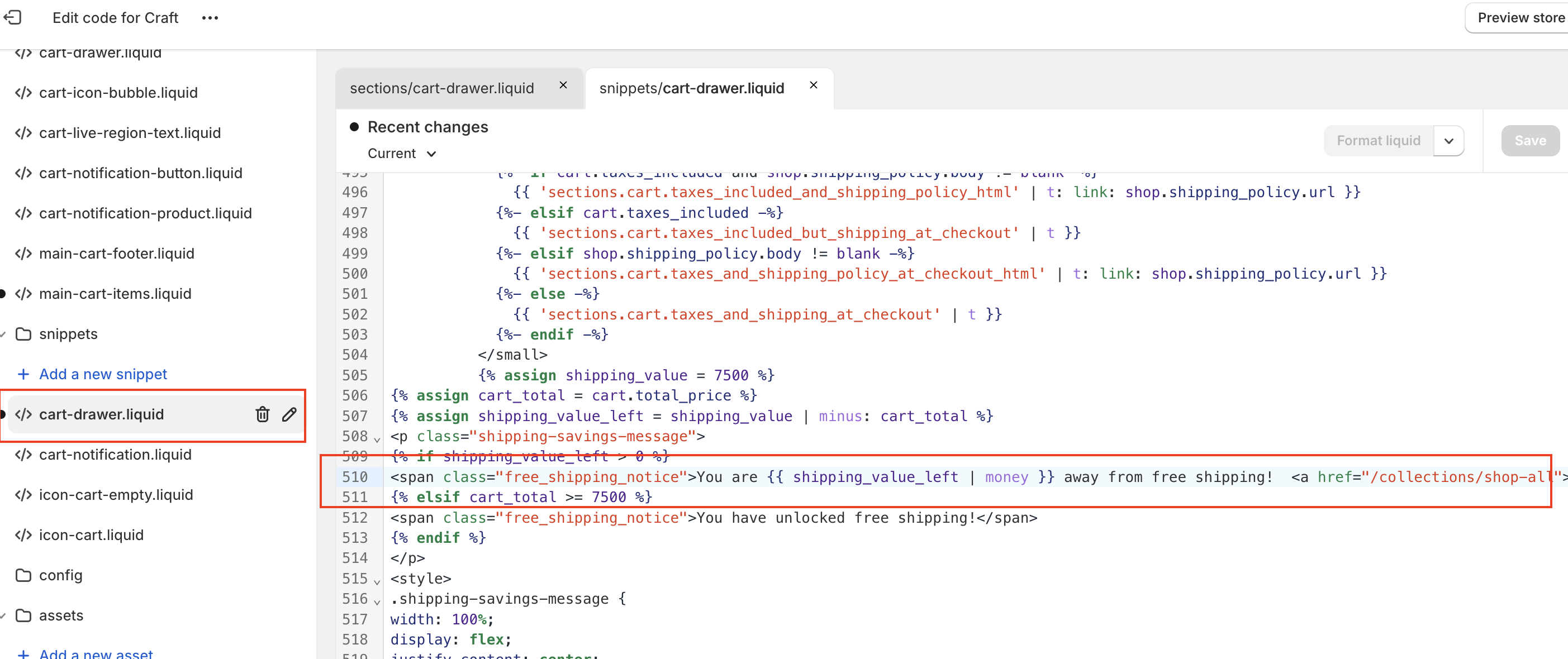Select the snippets/cart-drawer.liquid tab
The width and height of the screenshot is (1568, 659).
(x=691, y=88)
